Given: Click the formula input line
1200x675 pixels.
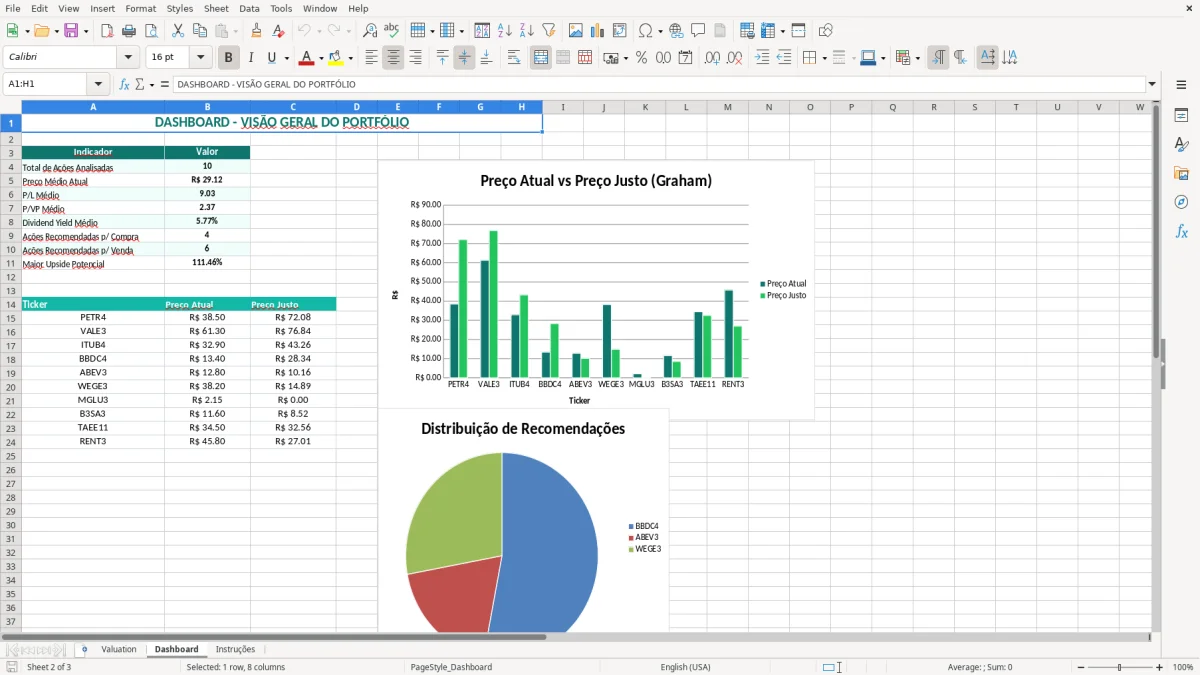Looking at the screenshot, I should tap(659, 85).
